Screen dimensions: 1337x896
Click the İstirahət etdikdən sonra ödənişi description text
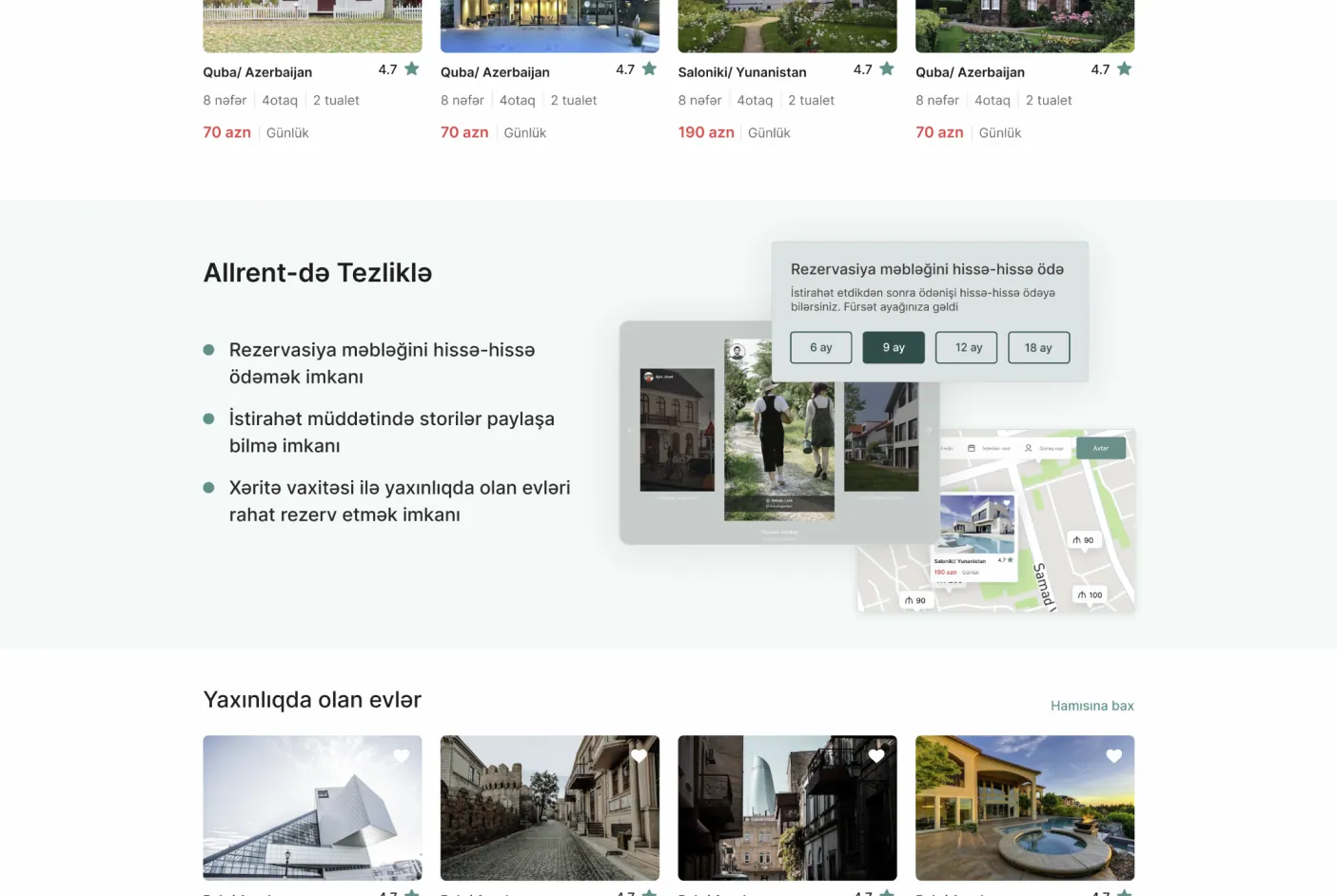pyautogui.click(x=923, y=300)
